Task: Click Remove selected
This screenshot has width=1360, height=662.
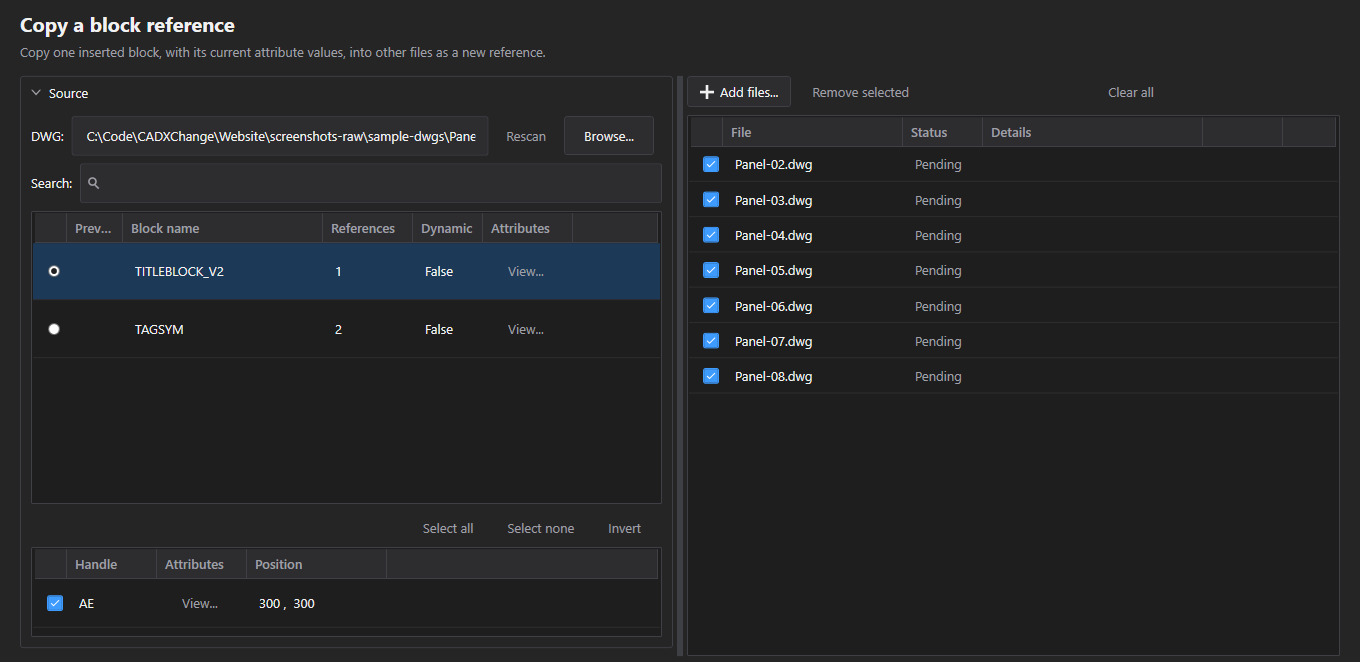Action: (x=860, y=92)
